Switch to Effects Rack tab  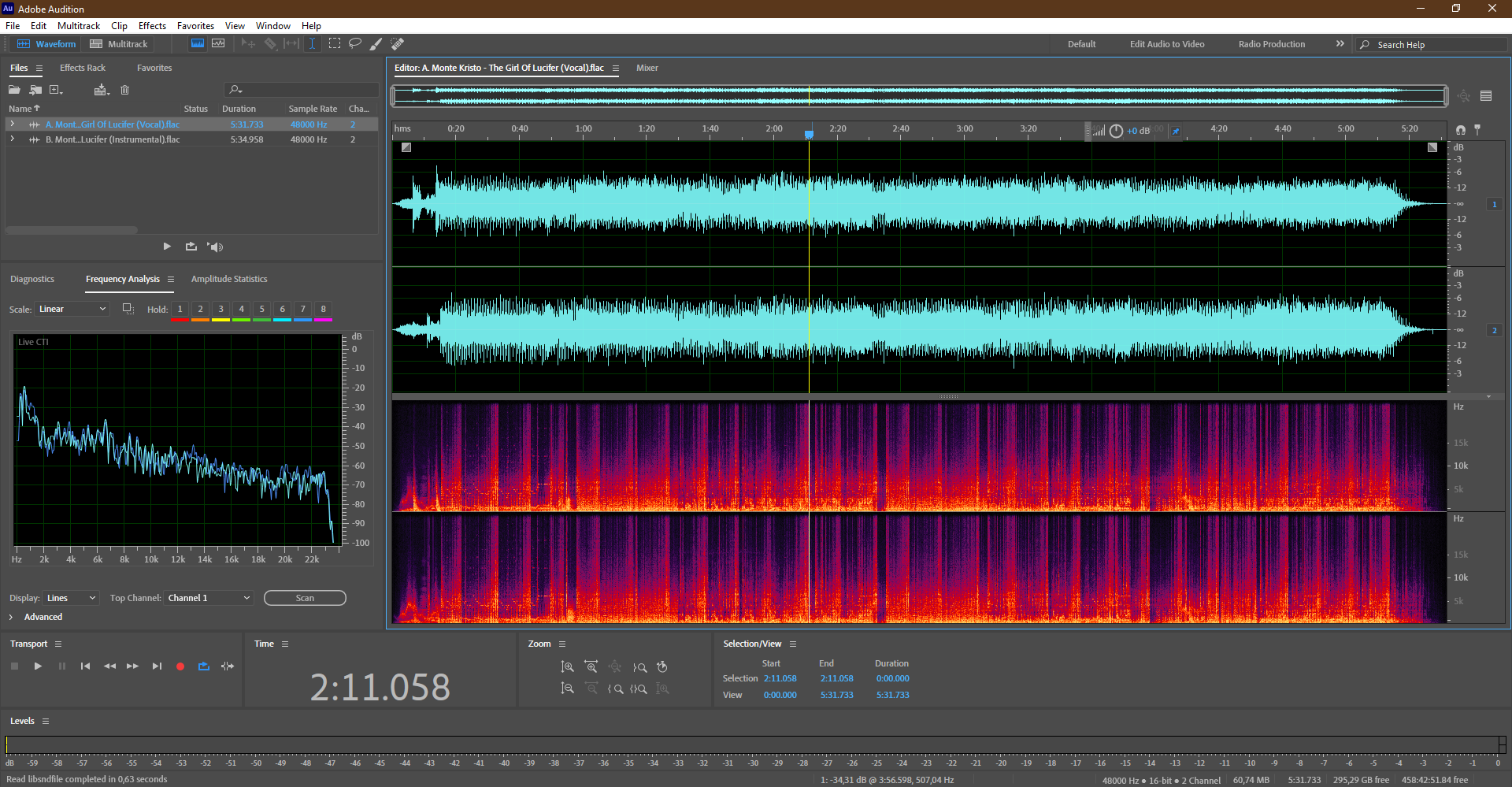pyautogui.click(x=82, y=68)
